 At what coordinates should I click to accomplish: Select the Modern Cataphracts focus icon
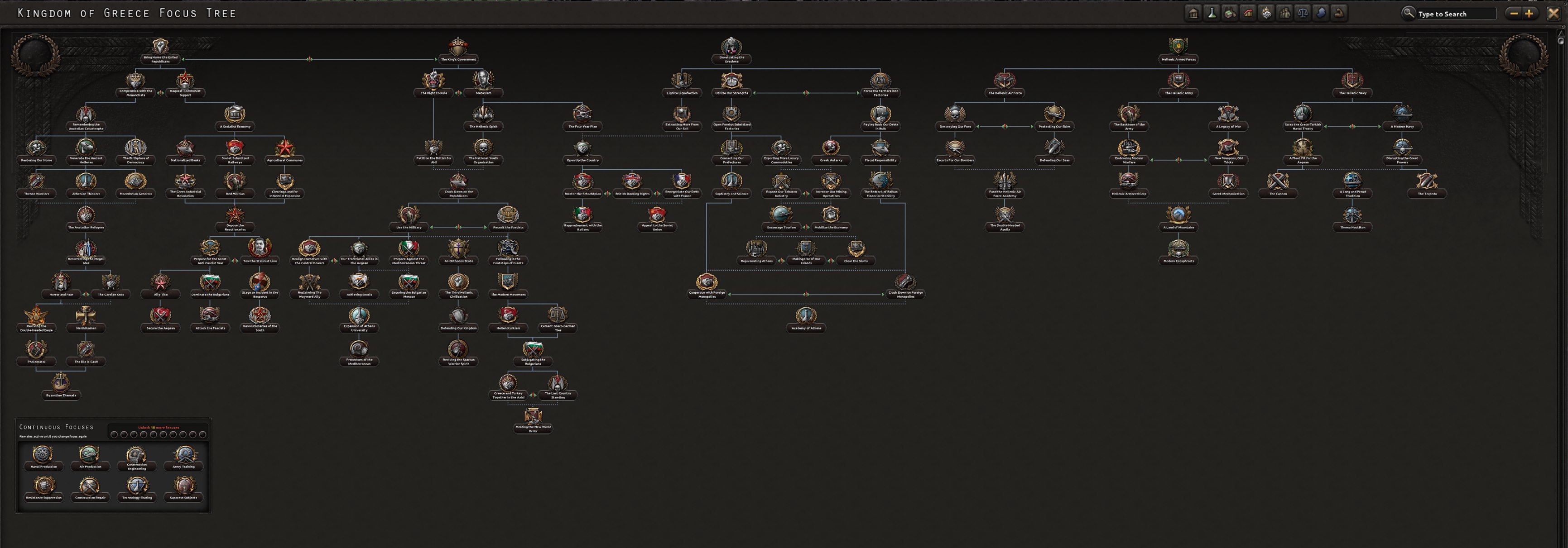click(x=1178, y=248)
